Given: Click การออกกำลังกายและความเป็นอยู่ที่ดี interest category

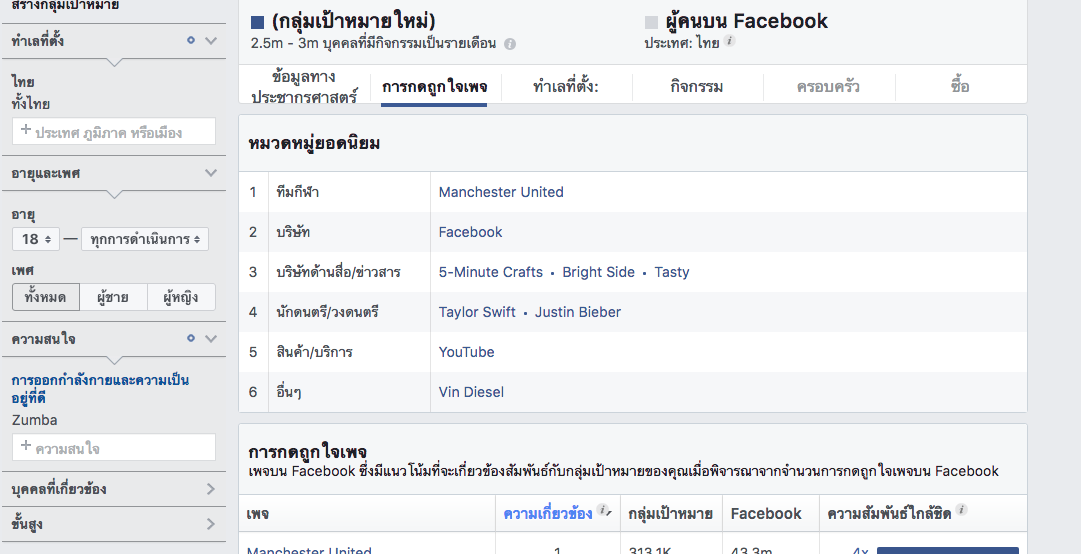Looking at the screenshot, I should 100,389.
